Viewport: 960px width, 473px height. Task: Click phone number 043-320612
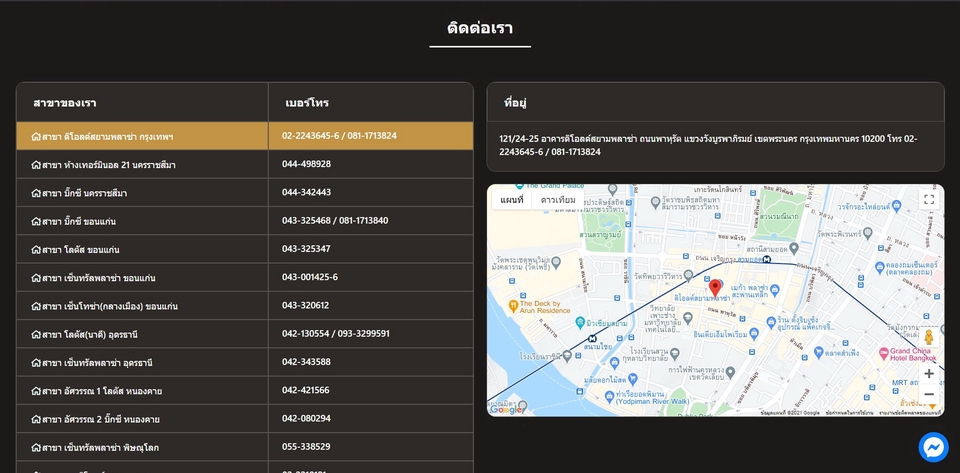coord(306,305)
